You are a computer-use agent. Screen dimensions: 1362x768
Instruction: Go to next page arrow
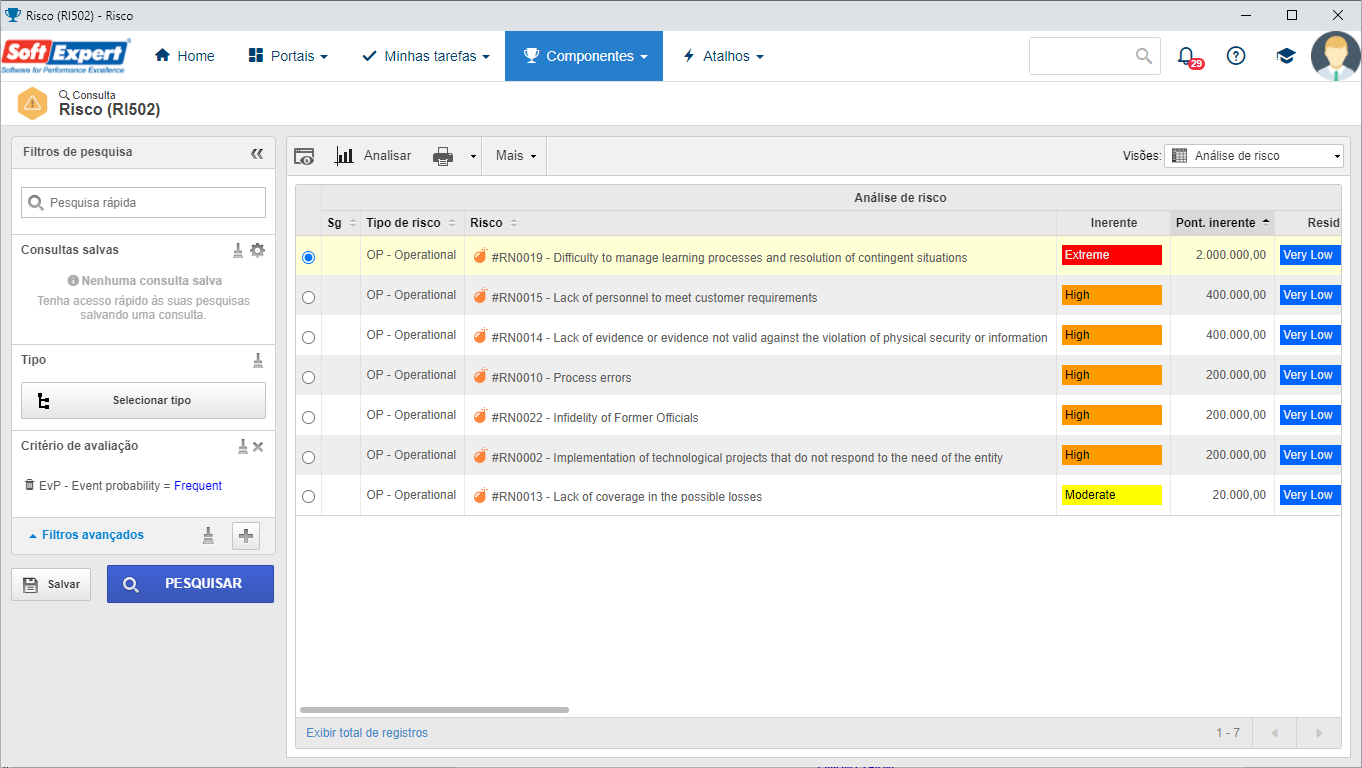coord(1319,733)
